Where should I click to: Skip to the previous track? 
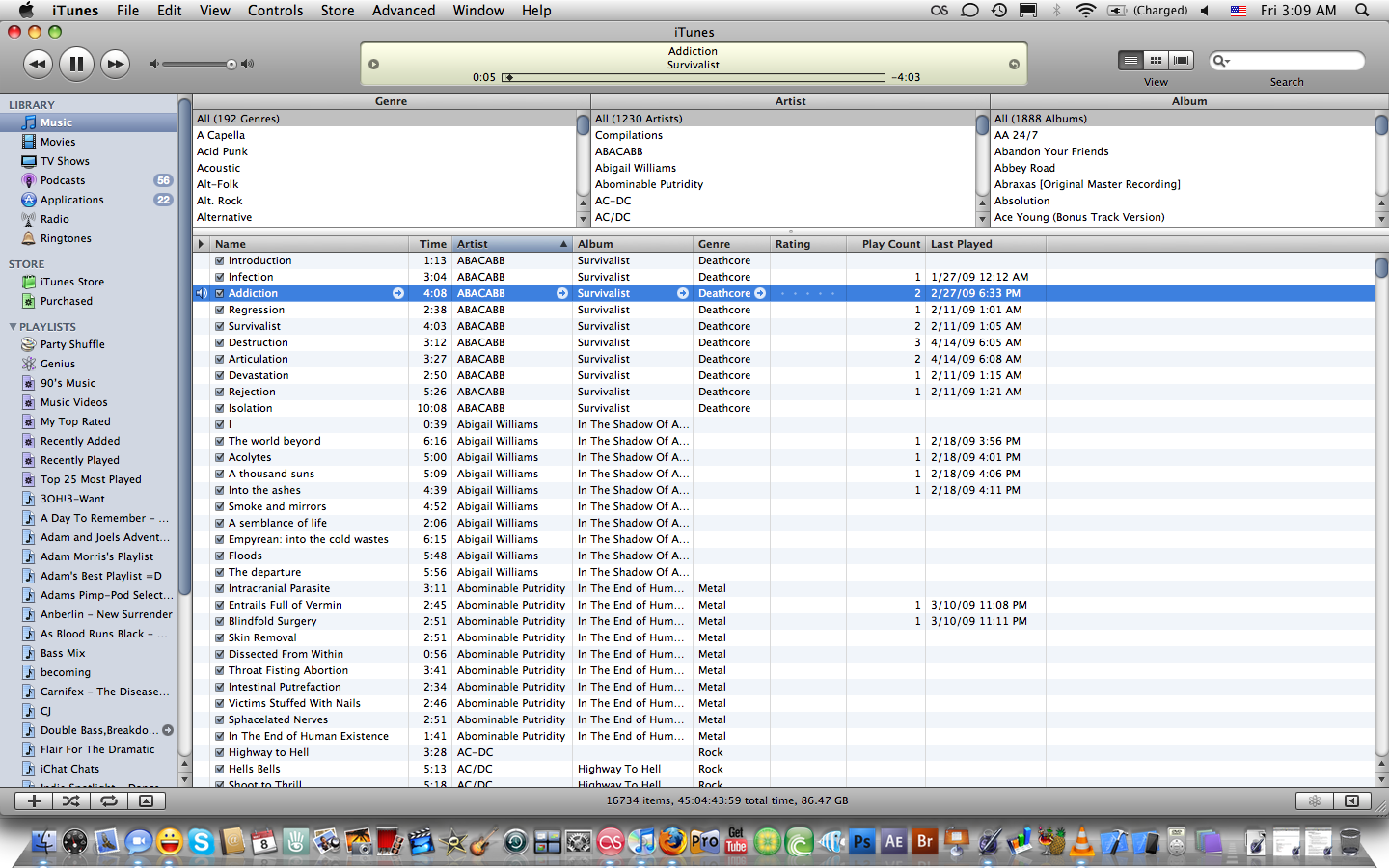(x=38, y=65)
